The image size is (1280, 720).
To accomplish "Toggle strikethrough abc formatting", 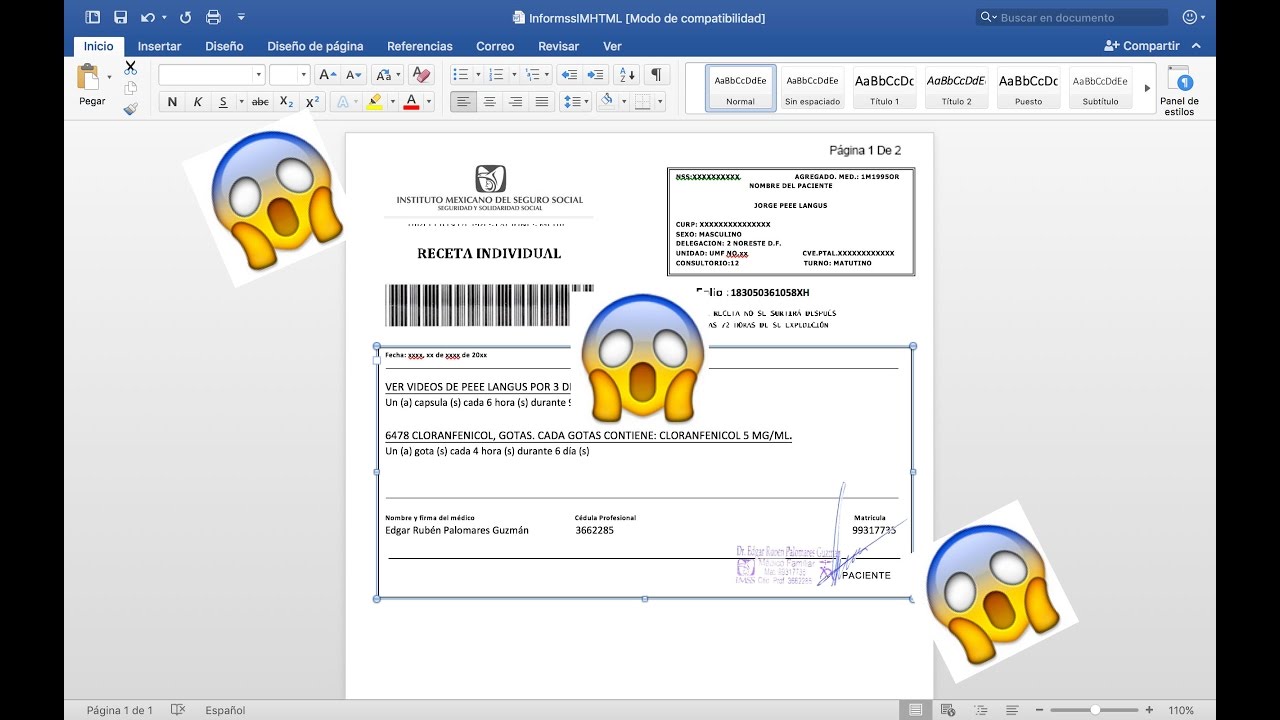I will pyautogui.click(x=260, y=102).
